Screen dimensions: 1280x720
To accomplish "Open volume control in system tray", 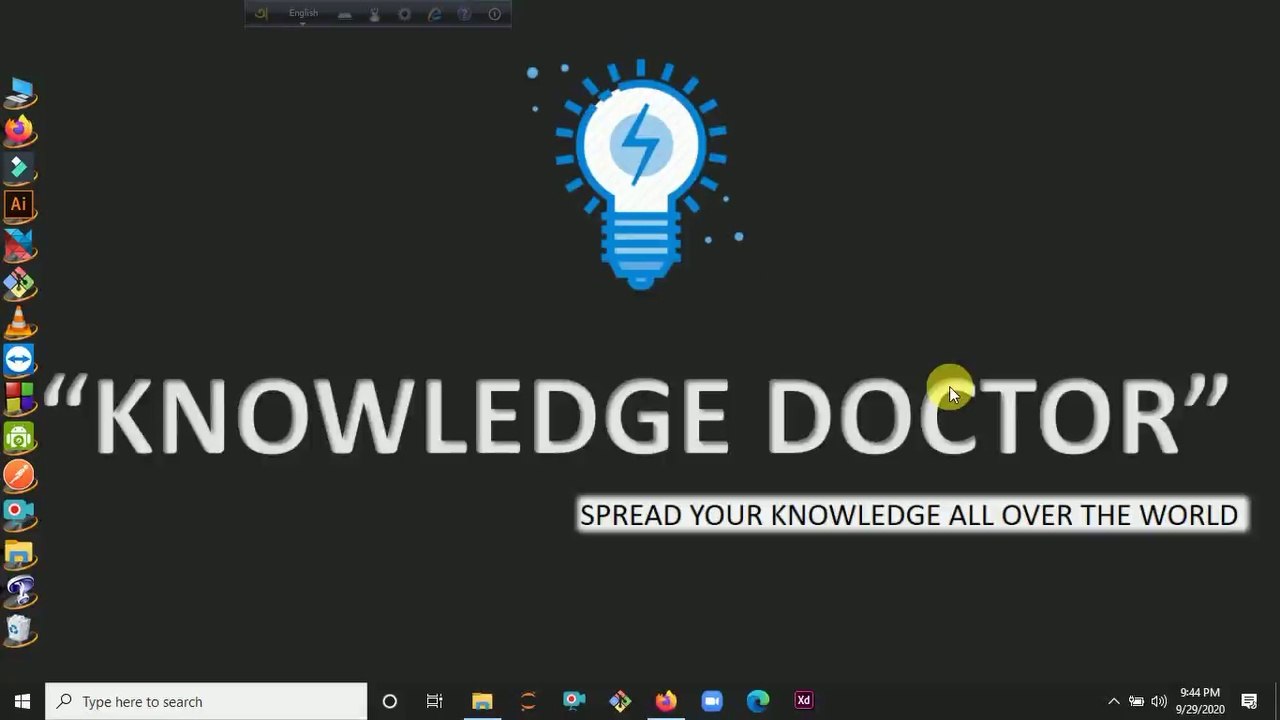I will pos(1159,701).
